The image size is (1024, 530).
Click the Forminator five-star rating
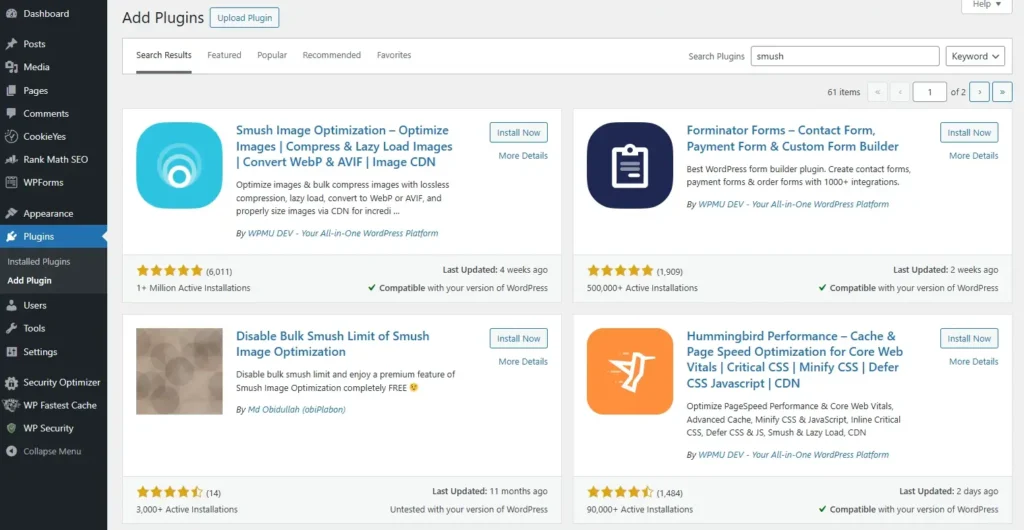(x=620, y=270)
